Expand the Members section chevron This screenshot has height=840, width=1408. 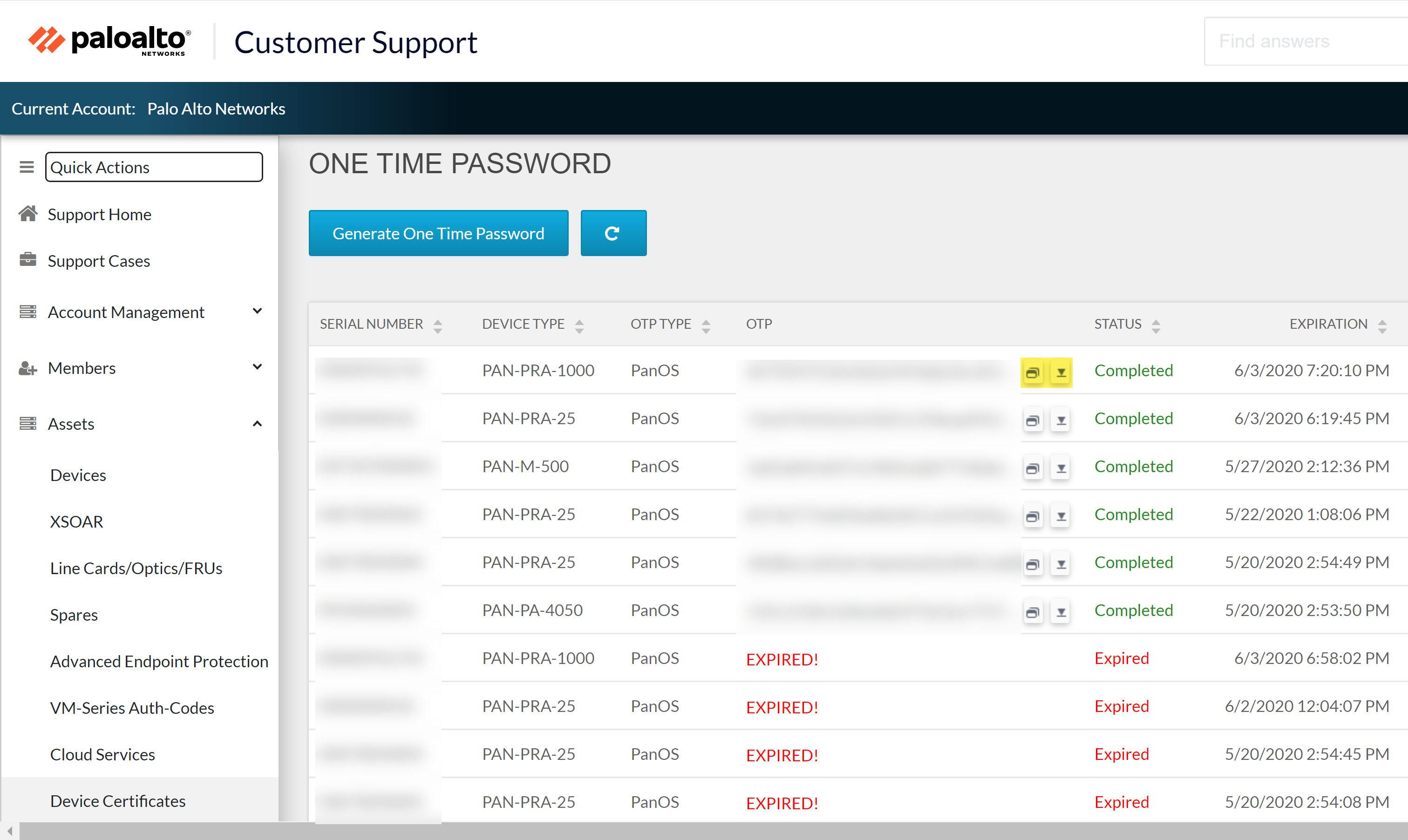coord(257,367)
